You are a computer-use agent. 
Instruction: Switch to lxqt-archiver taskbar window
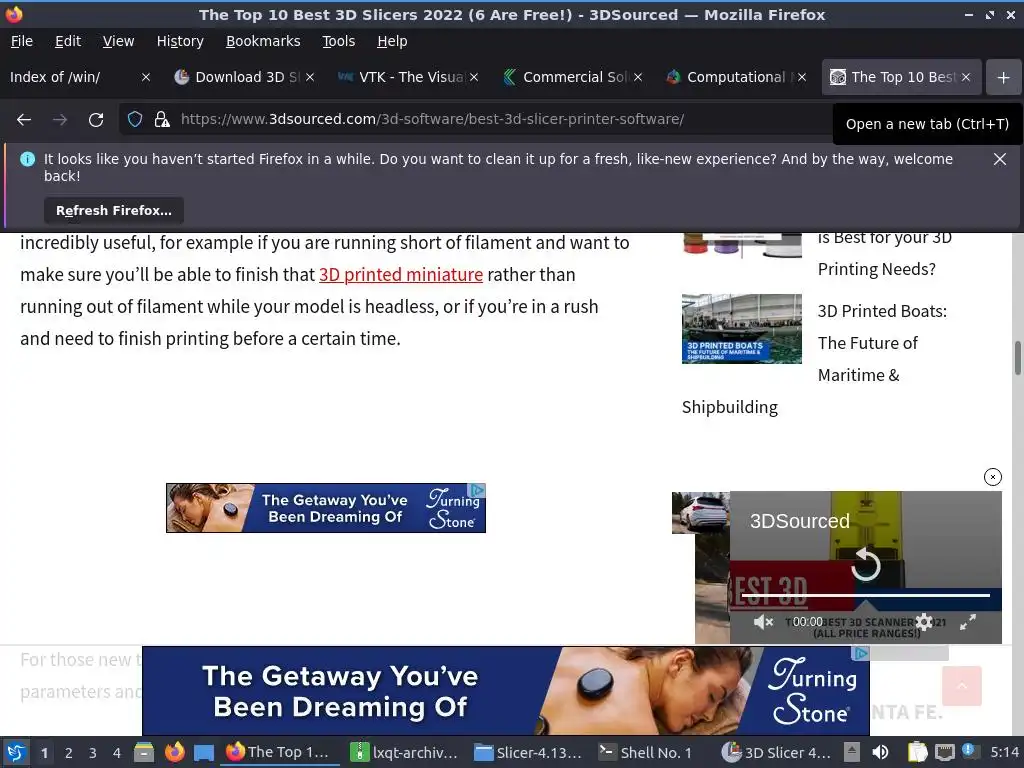(405, 752)
